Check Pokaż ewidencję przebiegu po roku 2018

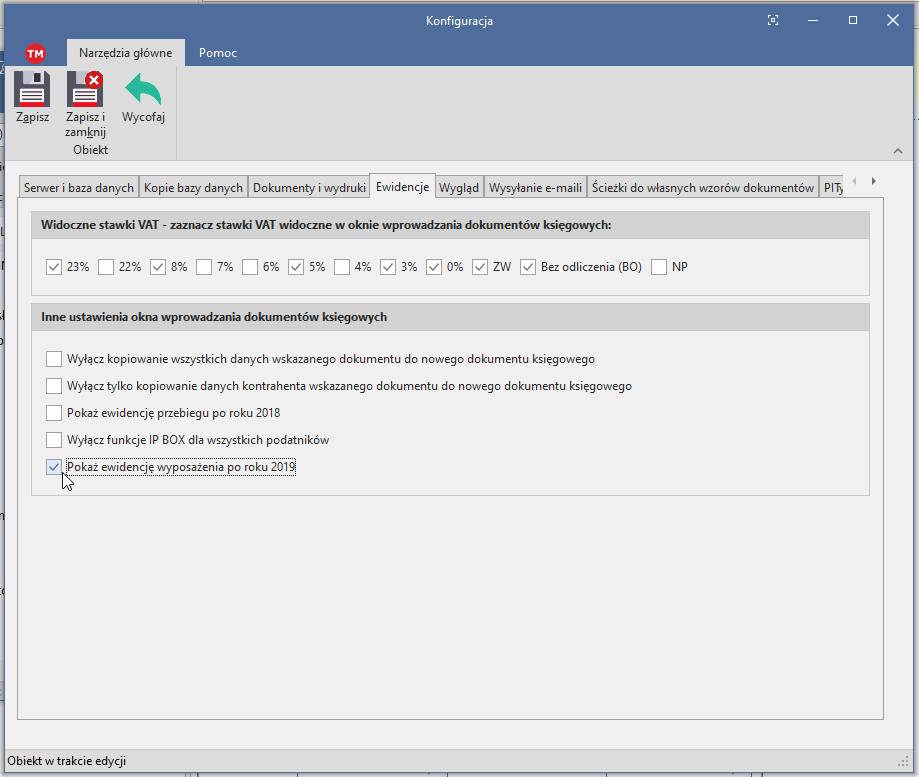tap(54, 413)
